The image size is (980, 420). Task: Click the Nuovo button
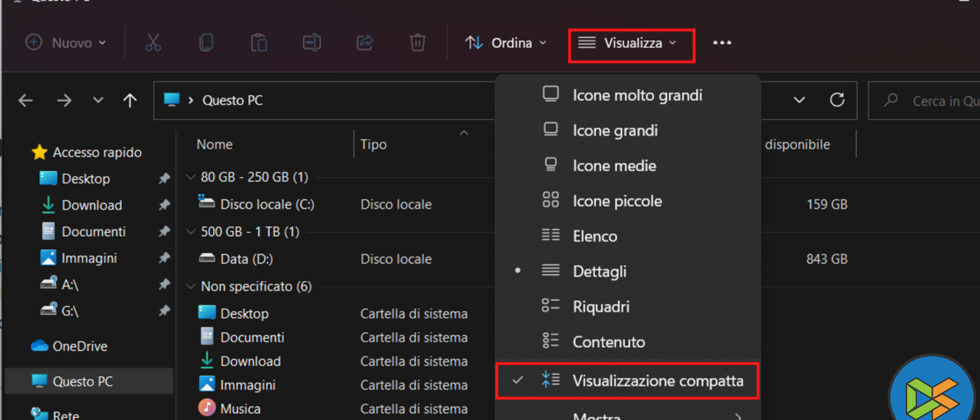pos(65,43)
